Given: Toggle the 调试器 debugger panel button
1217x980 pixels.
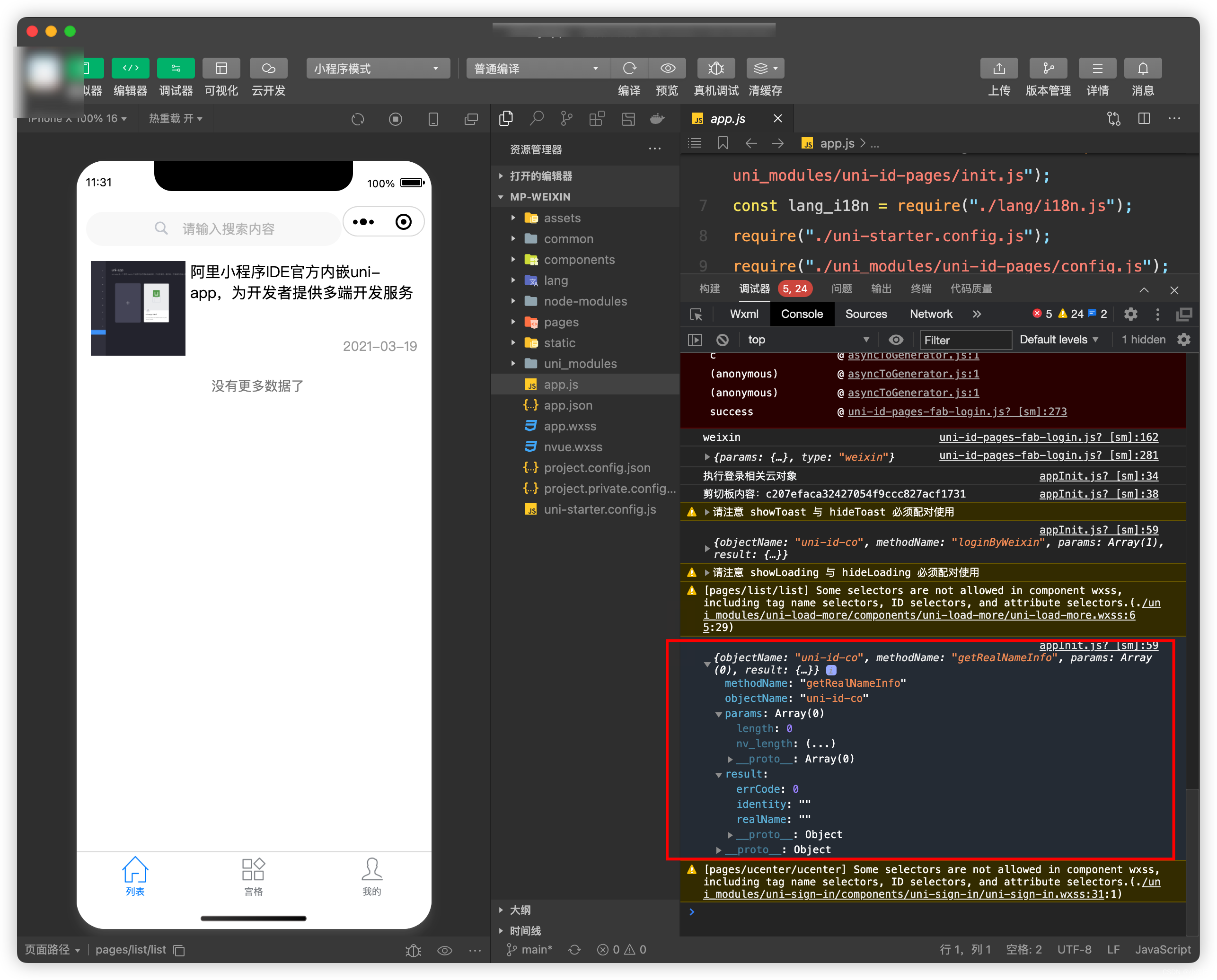Looking at the screenshot, I should pos(176,68).
